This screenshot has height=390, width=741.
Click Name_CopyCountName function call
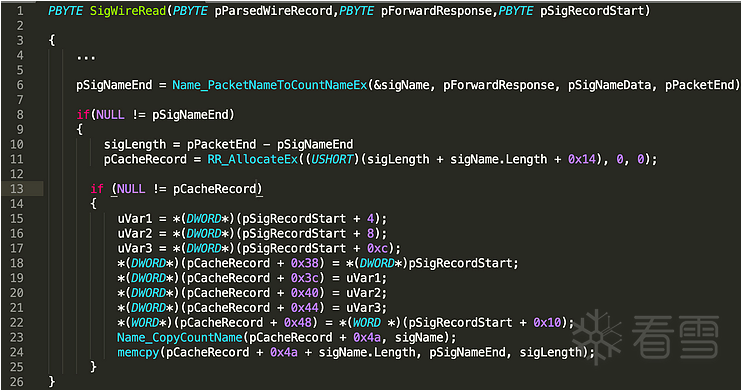(x=180, y=338)
